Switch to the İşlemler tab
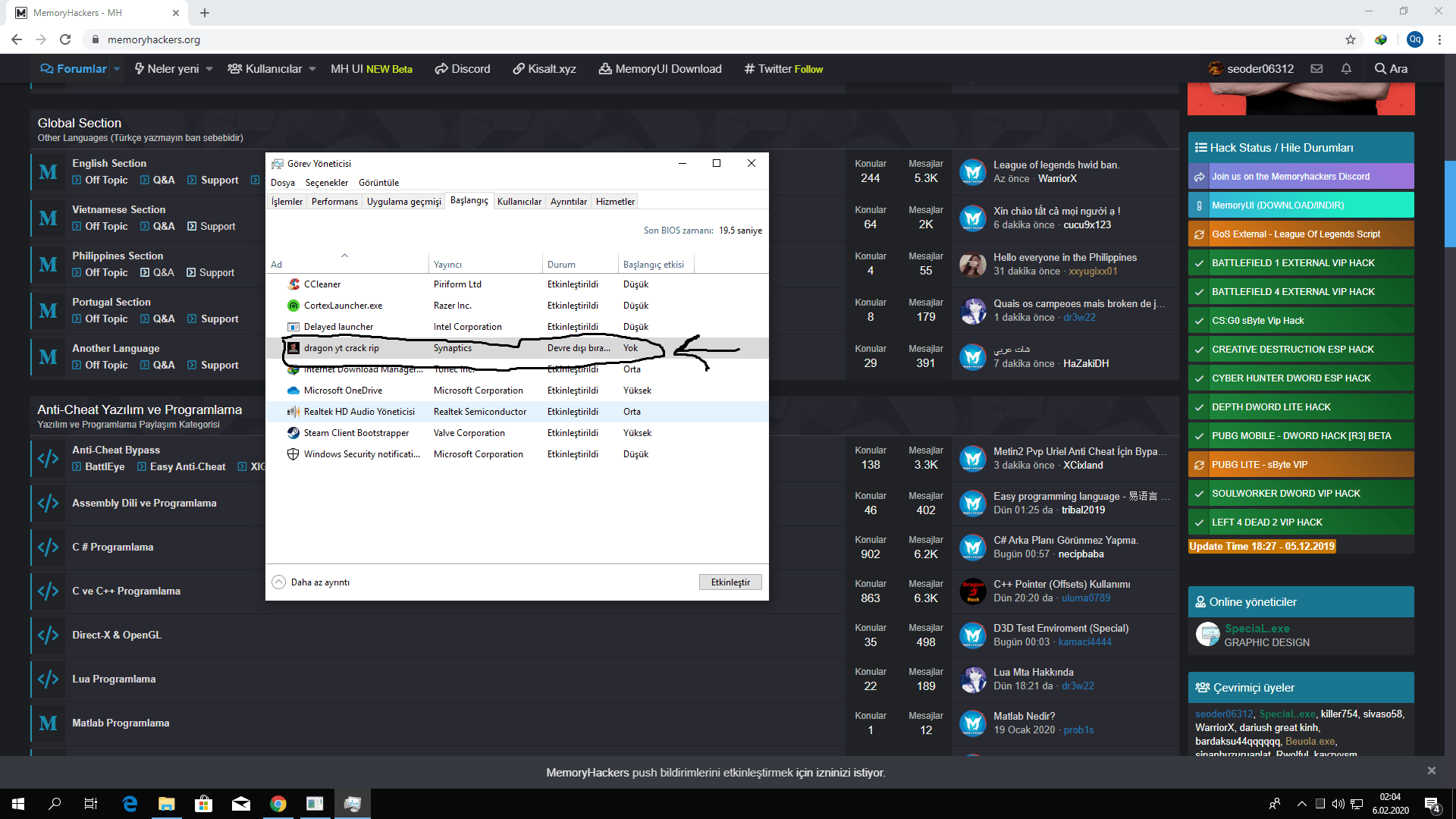The height and width of the screenshot is (819, 1456). [287, 202]
